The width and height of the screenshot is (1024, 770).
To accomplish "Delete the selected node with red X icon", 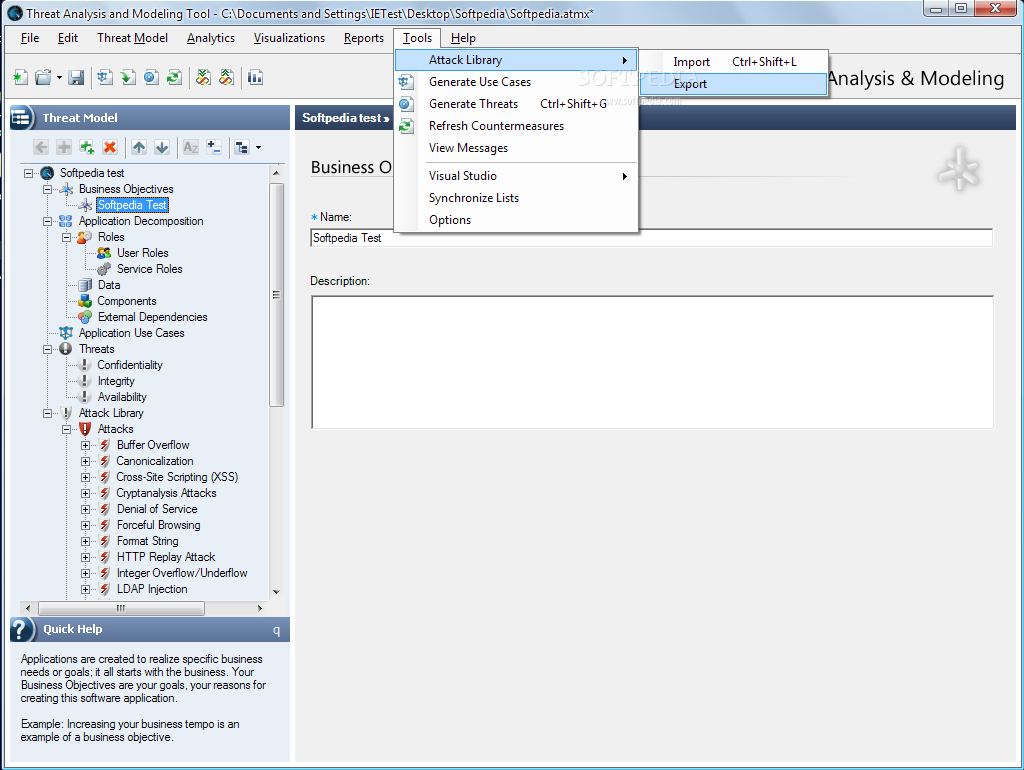I will [x=110, y=148].
